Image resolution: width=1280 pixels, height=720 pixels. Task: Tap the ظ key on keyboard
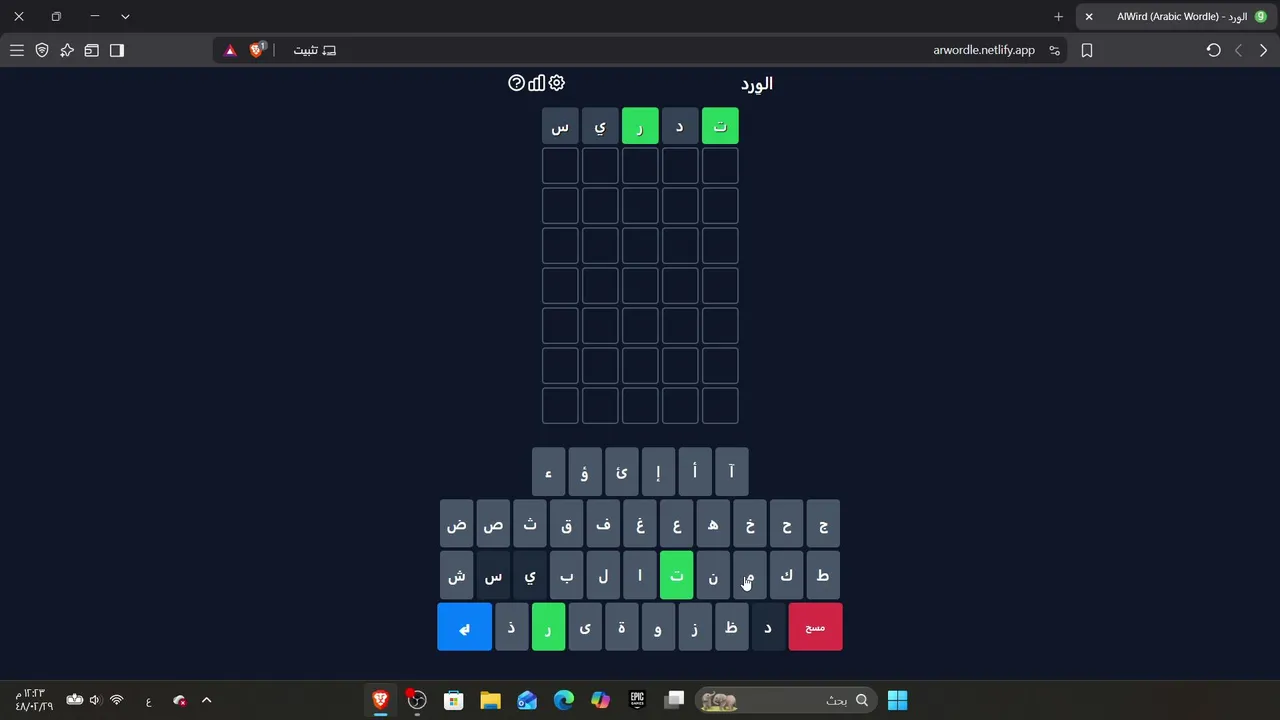pos(731,627)
